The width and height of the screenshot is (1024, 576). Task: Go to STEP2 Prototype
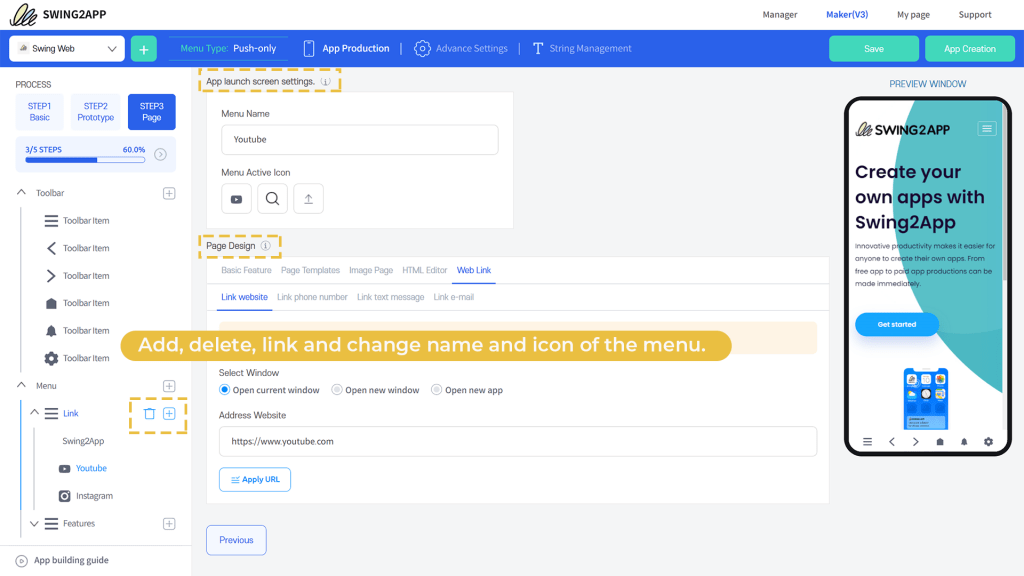95,112
